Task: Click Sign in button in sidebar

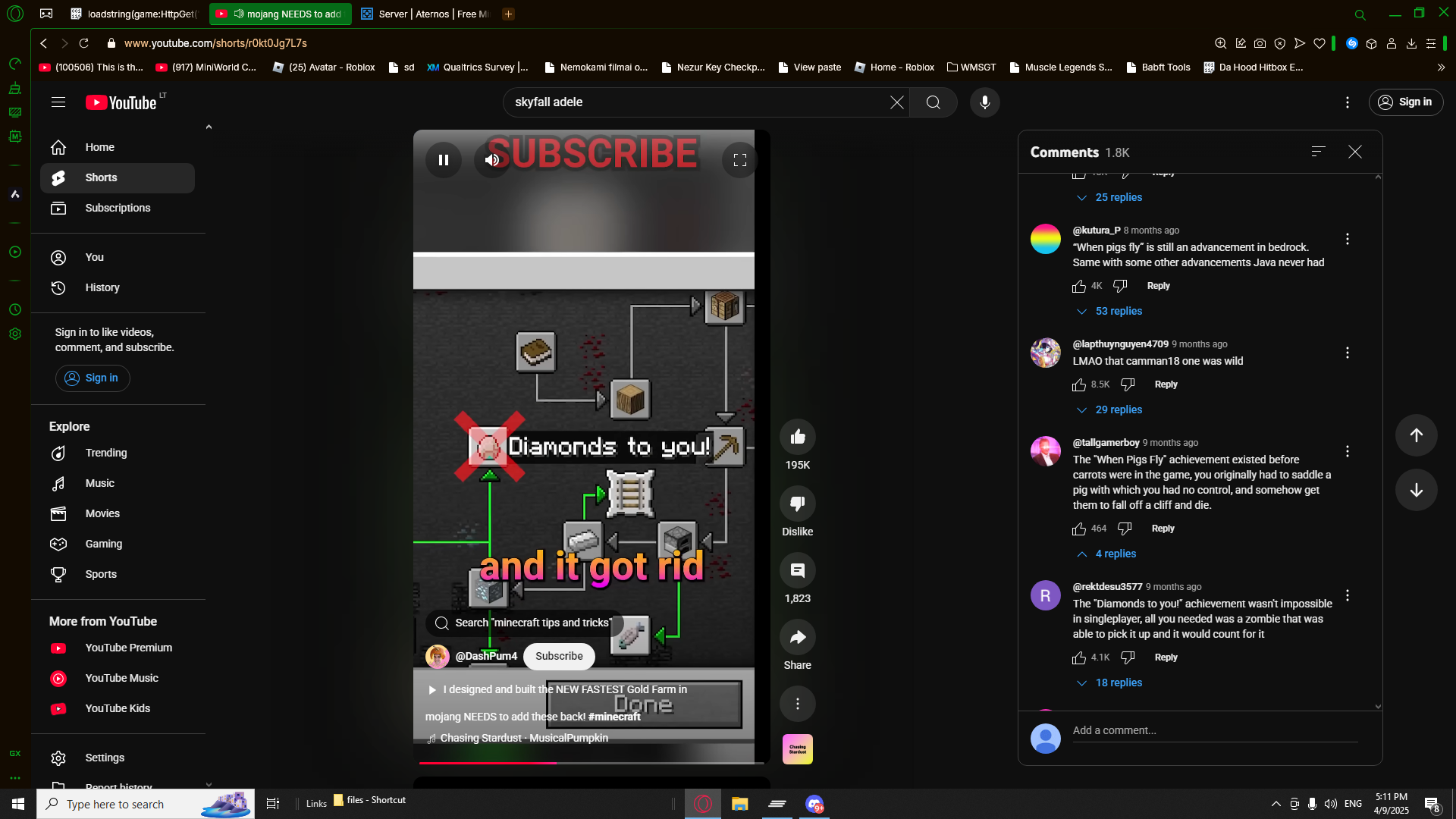Action: tap(93, 378)
